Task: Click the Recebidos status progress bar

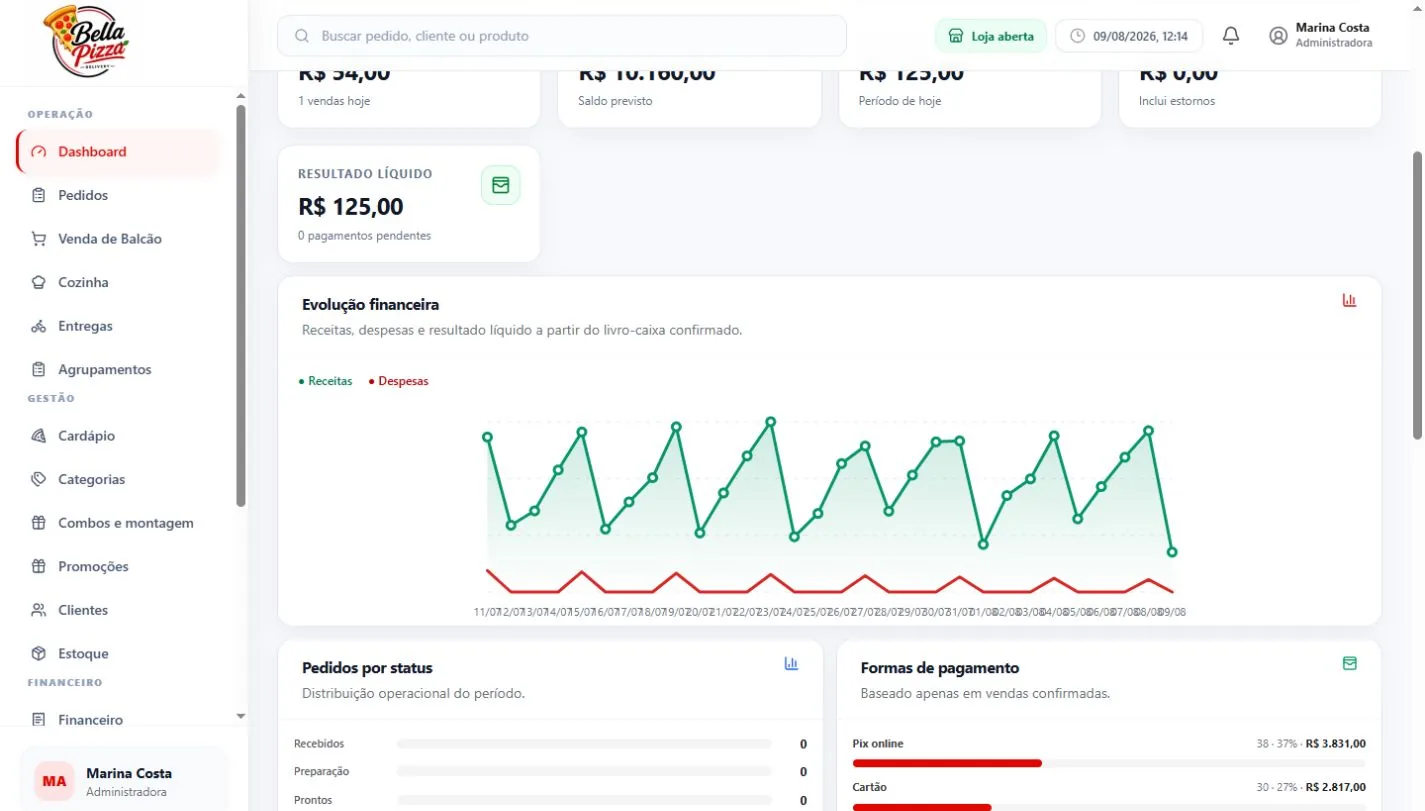Action: tap(584, 744)
